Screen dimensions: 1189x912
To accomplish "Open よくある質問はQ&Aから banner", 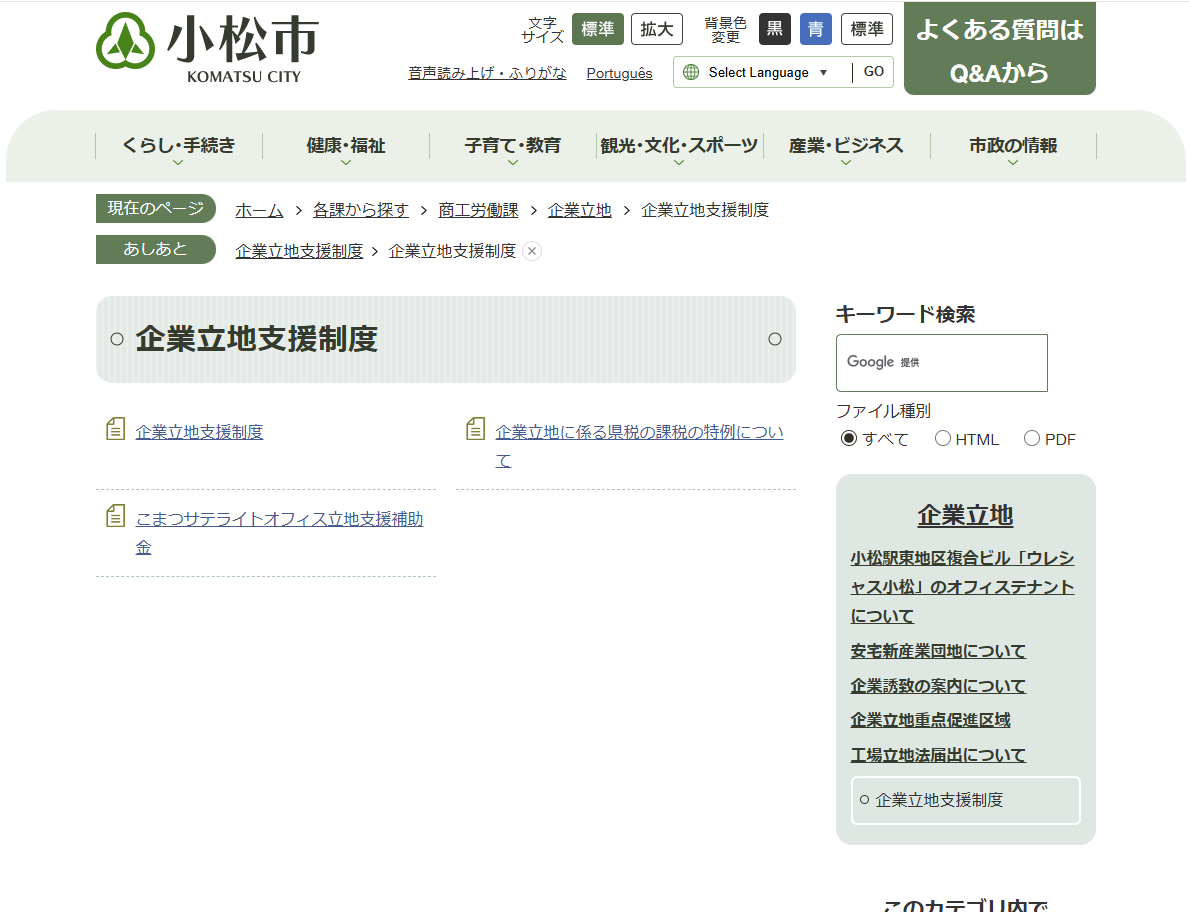I will (x=999, y=50).
